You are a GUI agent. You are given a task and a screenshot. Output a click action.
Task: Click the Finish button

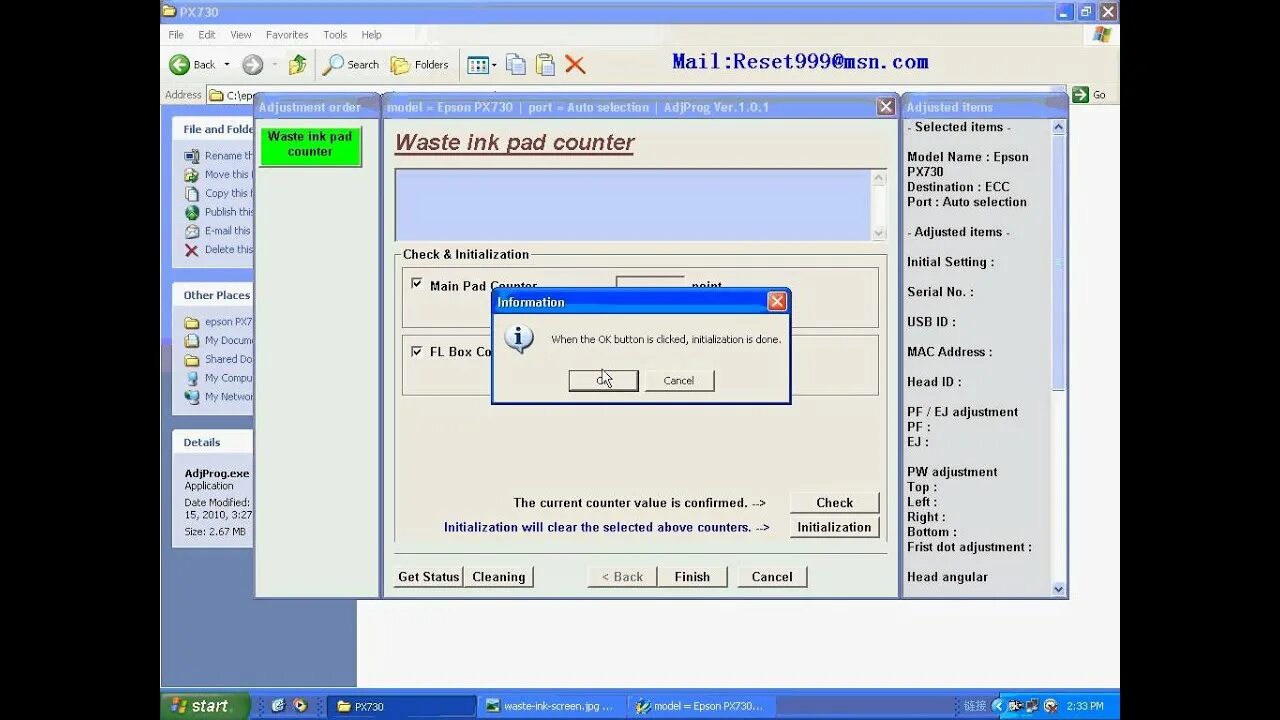pyautogui.click(x=692, y=576)
